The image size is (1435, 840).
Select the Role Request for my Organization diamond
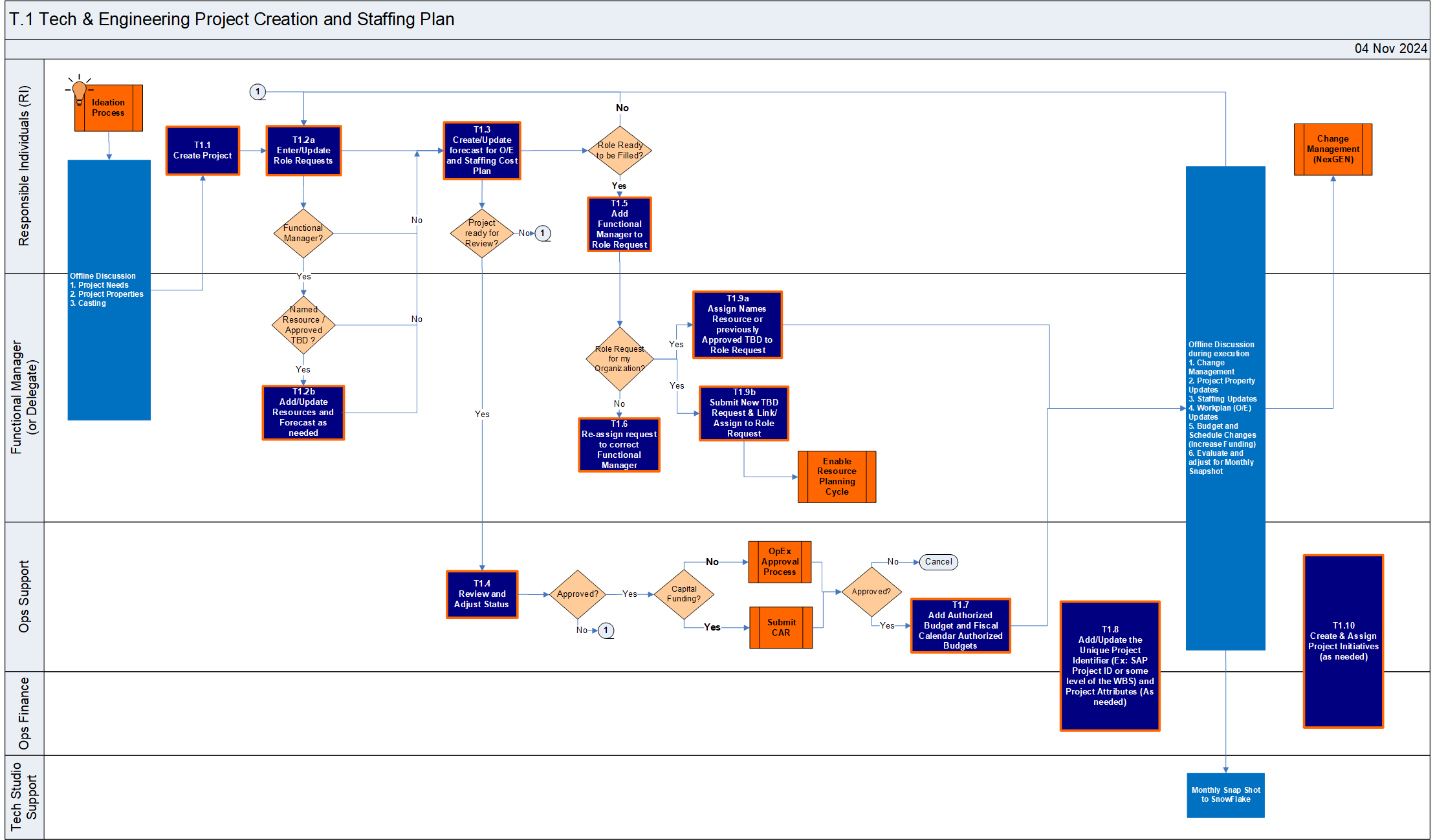tap(619, 359)
